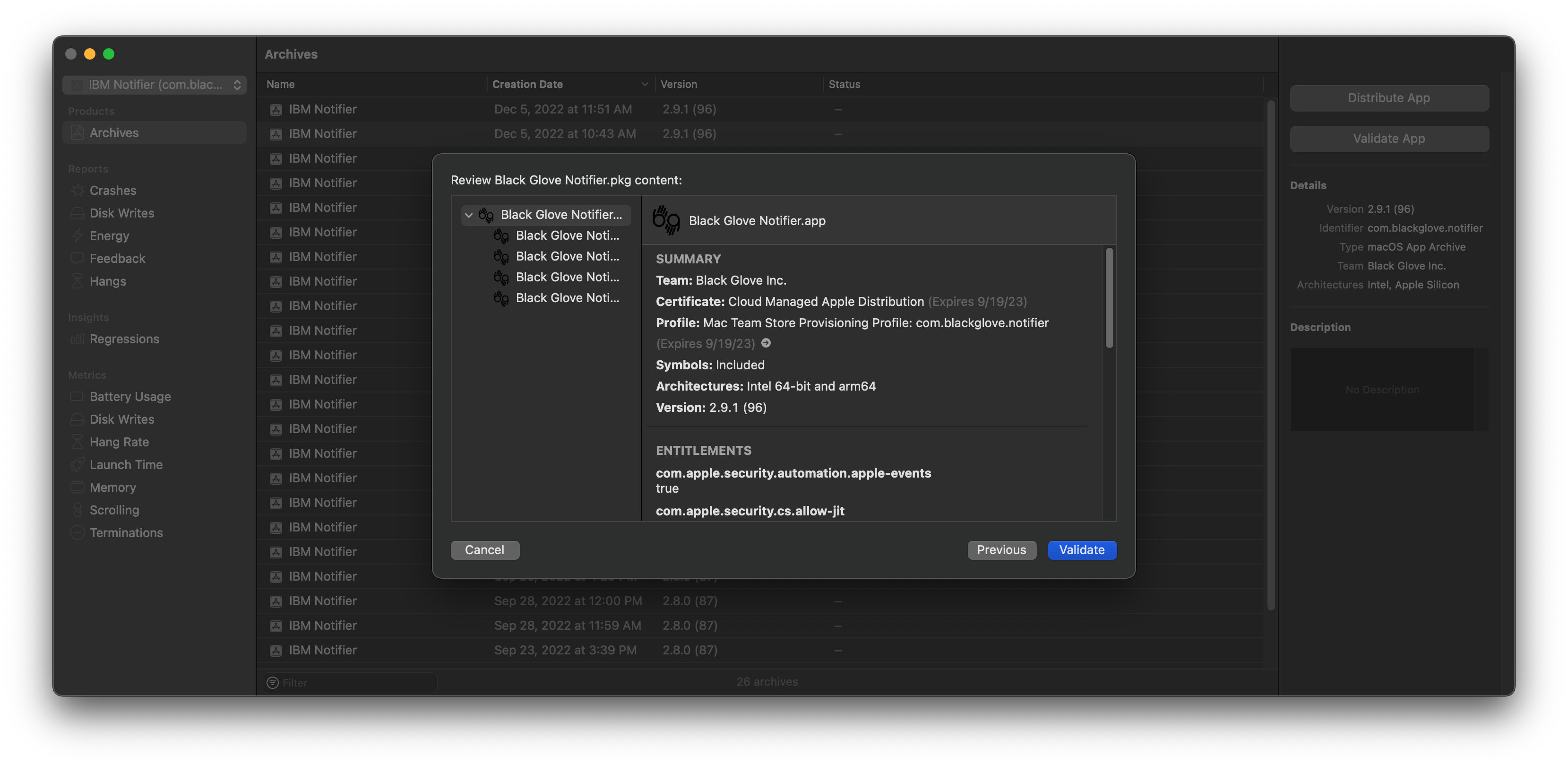This screenshot has height=766, width=1568.
Task: Click archive icon of Sep 23, 3:39 PM row
Action: [x=276, y=650]
